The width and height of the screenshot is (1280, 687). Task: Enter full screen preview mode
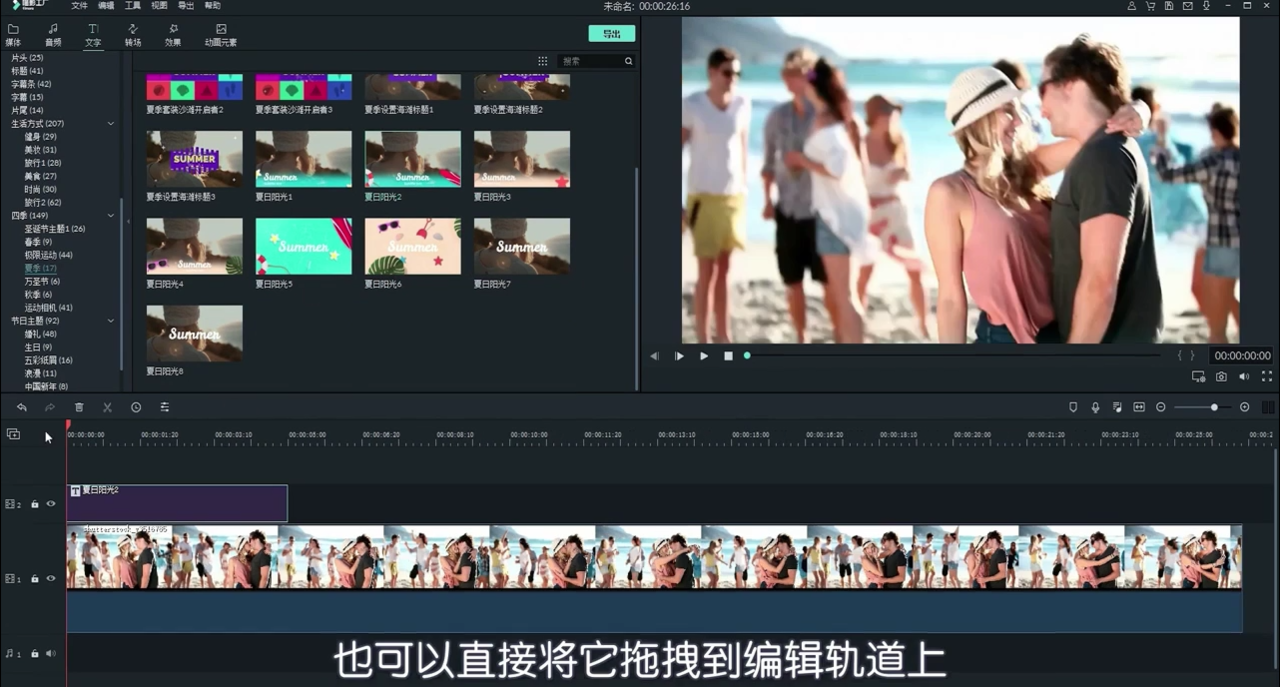(1266, 376)
